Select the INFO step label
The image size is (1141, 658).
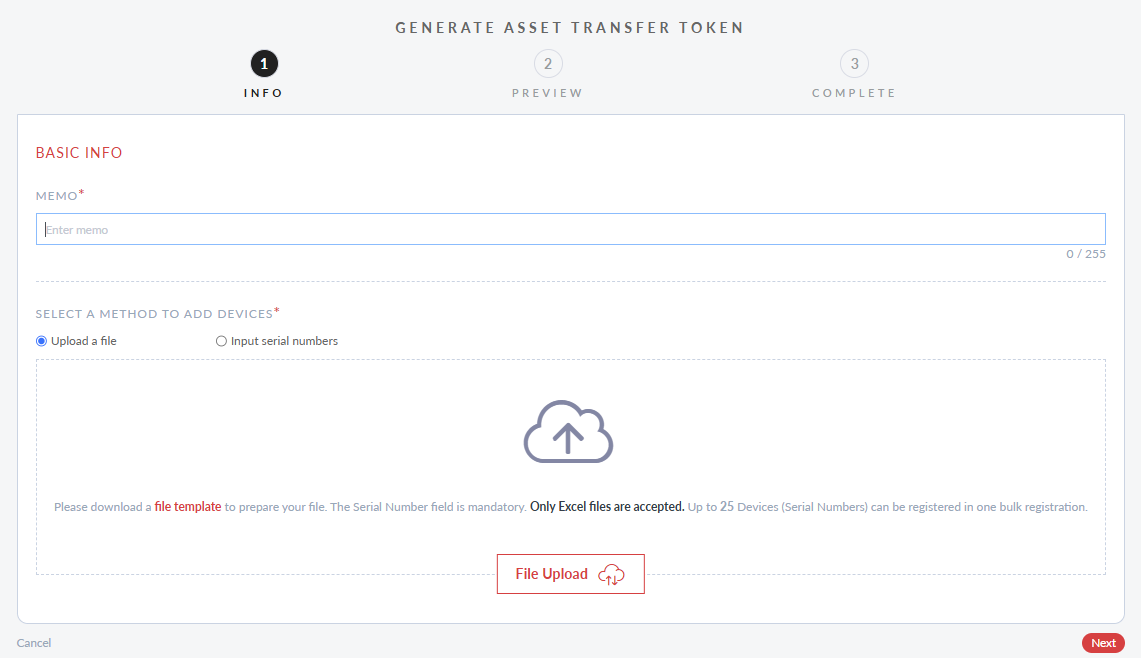tap(263, 92)
